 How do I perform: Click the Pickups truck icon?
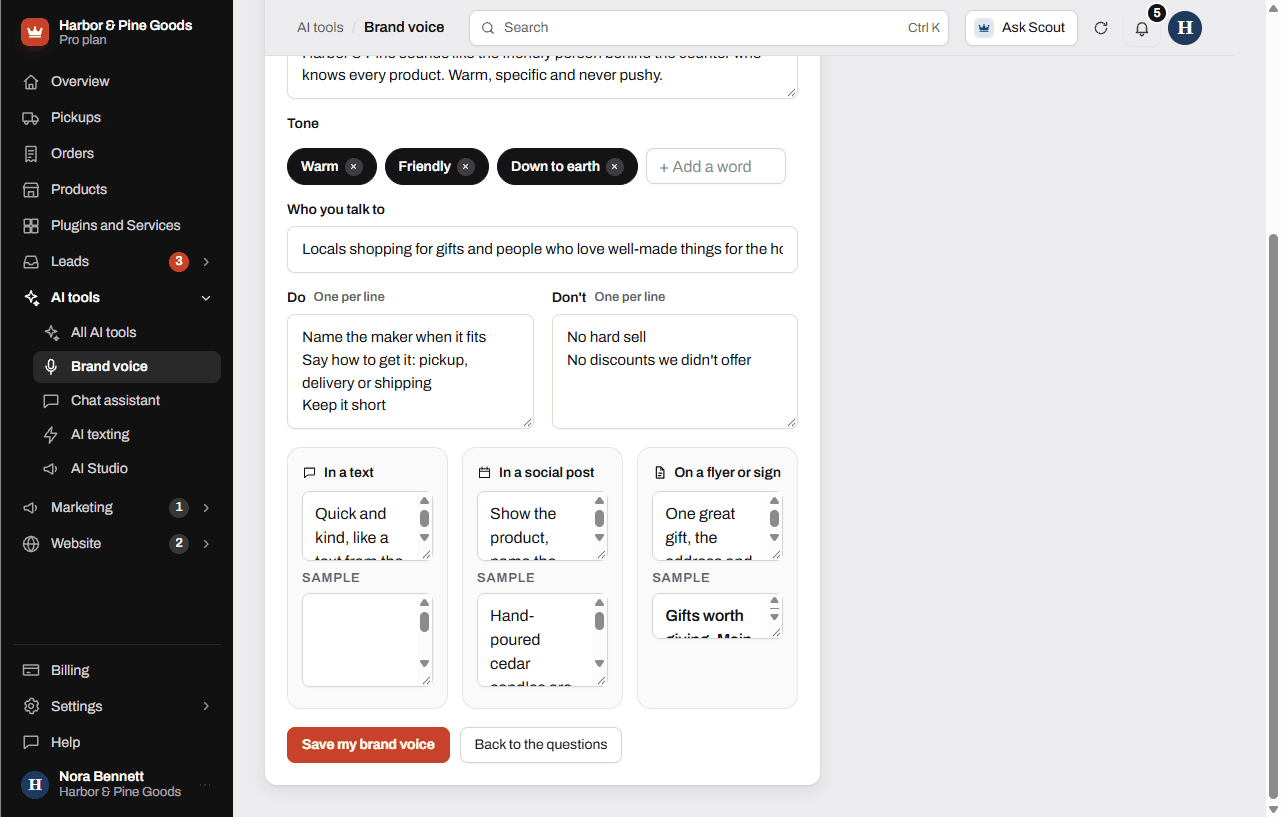pyautogui.click(x=31, y=117)
